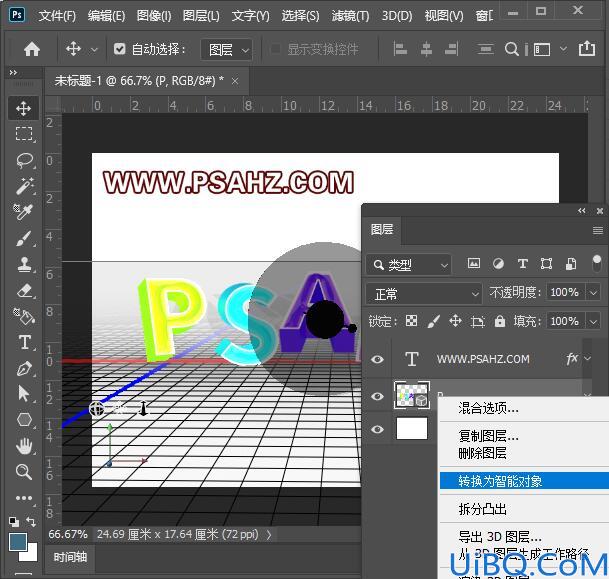609x579 pixels.
Task: Toggle lock transparent pixels
Action: tap(411, 321)
